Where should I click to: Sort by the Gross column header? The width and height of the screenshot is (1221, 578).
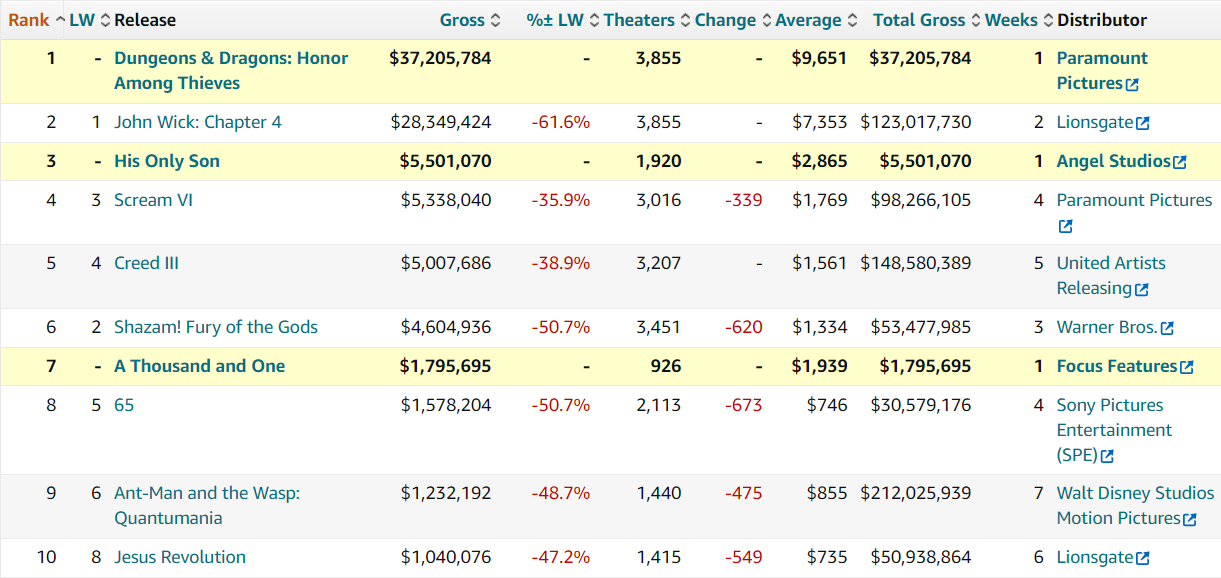coord(470,20)
